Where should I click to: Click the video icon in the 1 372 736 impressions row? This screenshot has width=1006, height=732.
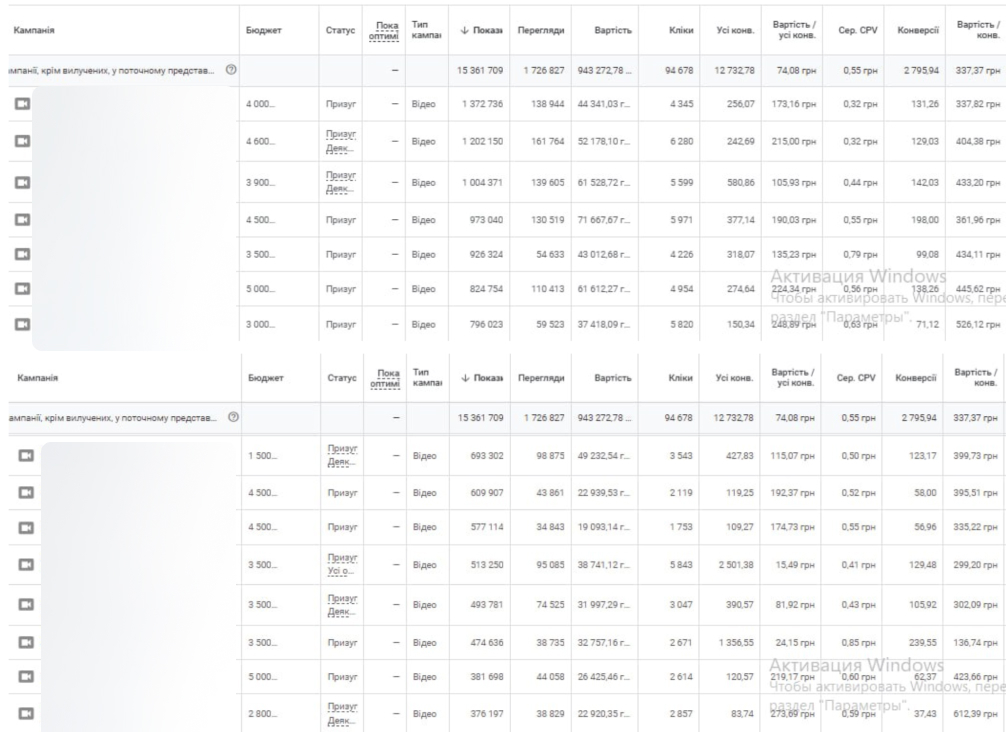click(x=22, y=103)
